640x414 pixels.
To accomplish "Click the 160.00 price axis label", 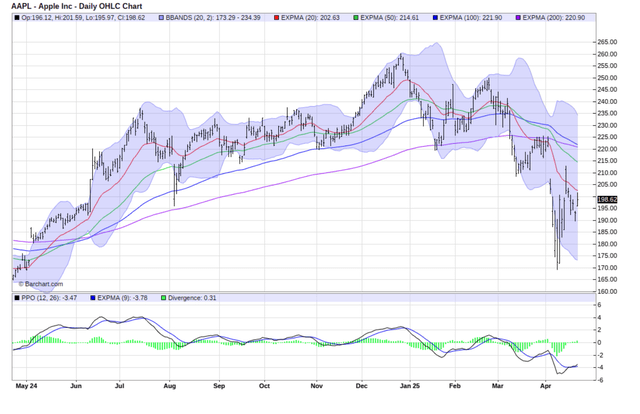I will pos(607,292).
